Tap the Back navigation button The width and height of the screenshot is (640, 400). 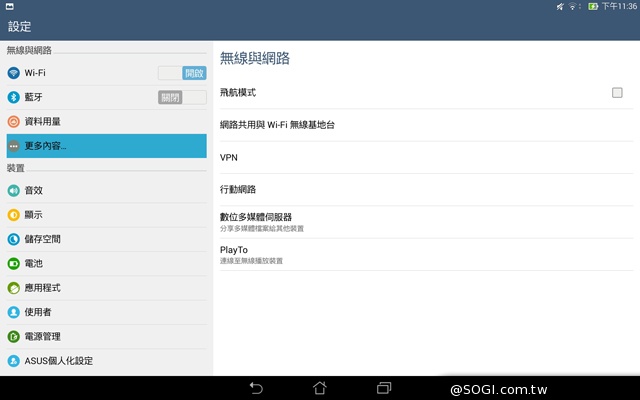click(256, 388)
